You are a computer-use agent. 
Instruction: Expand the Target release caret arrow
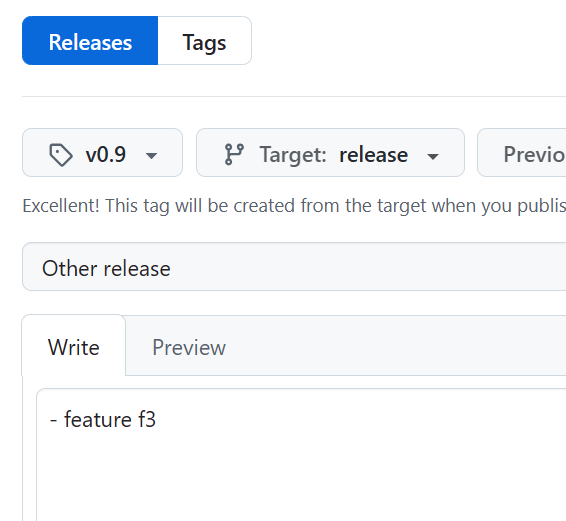pos(432,156)
